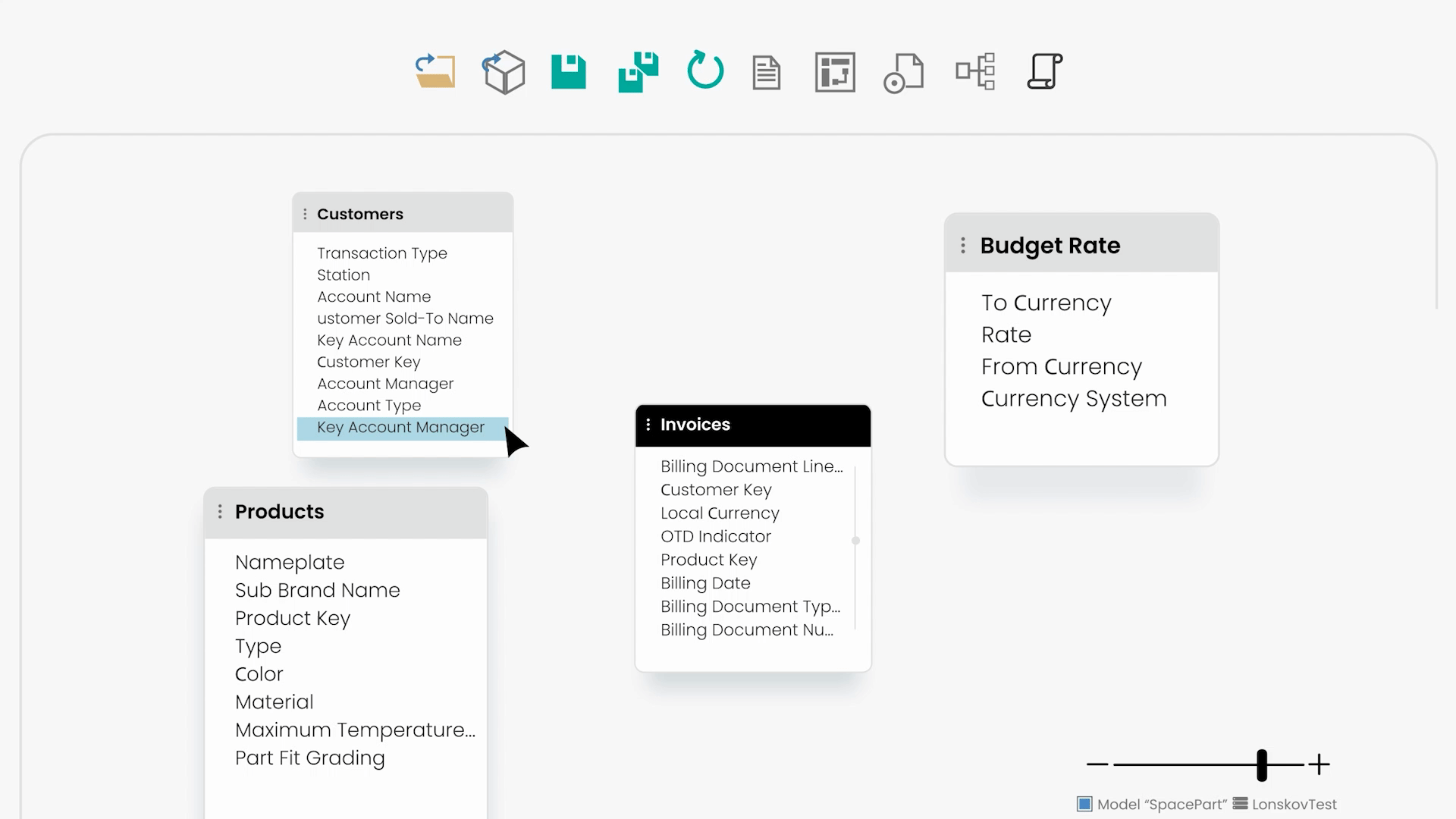Click the Currency System column
This screenshot has width=1456, height=819.
click(1074, 399)
